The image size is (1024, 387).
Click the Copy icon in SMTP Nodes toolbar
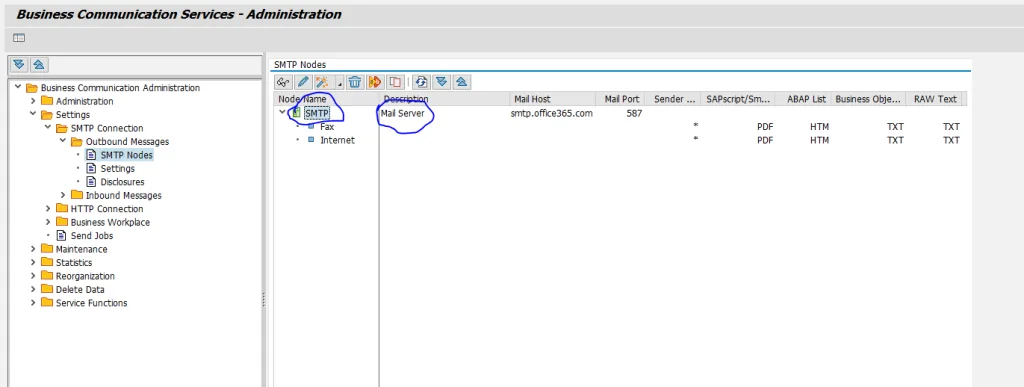pos(395,82)
